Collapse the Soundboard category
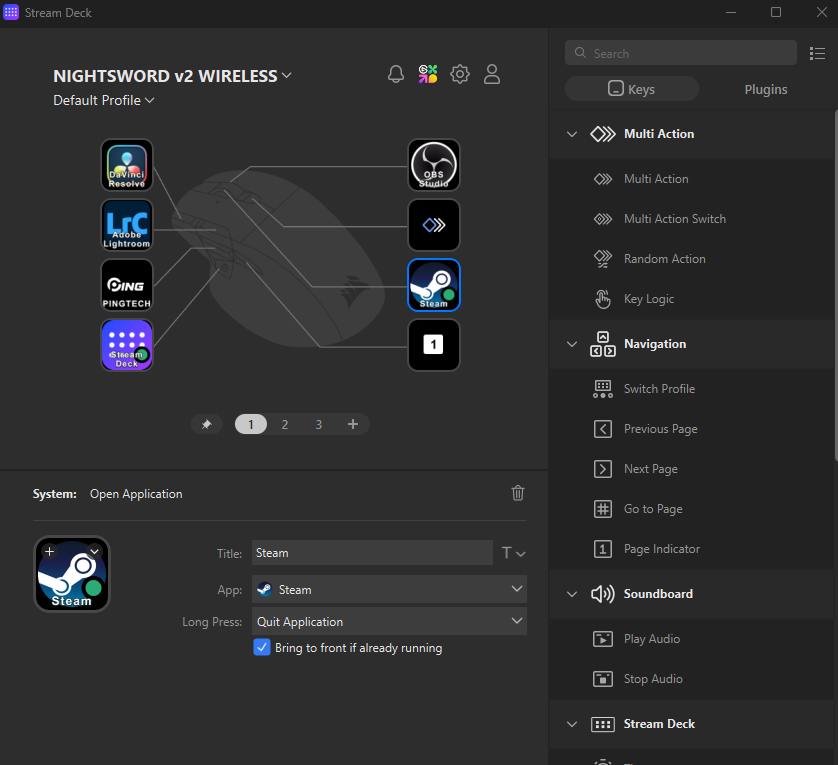This screenshot has width=838, height=765. click(x=572, y=594)
